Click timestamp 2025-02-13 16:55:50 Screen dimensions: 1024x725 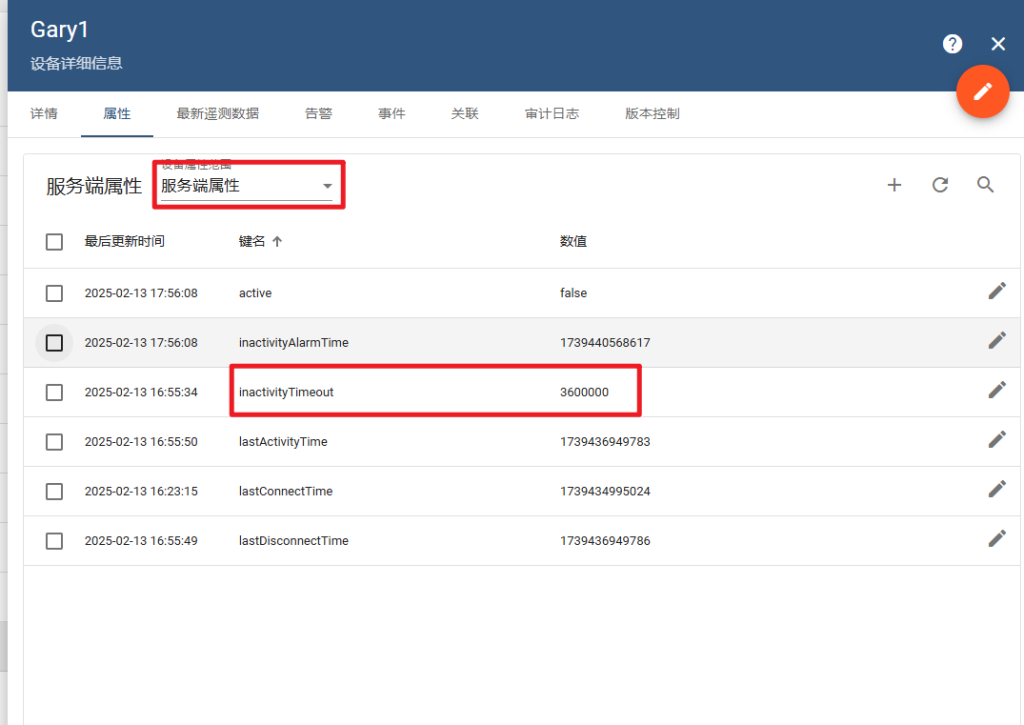[x=141, y=442]
